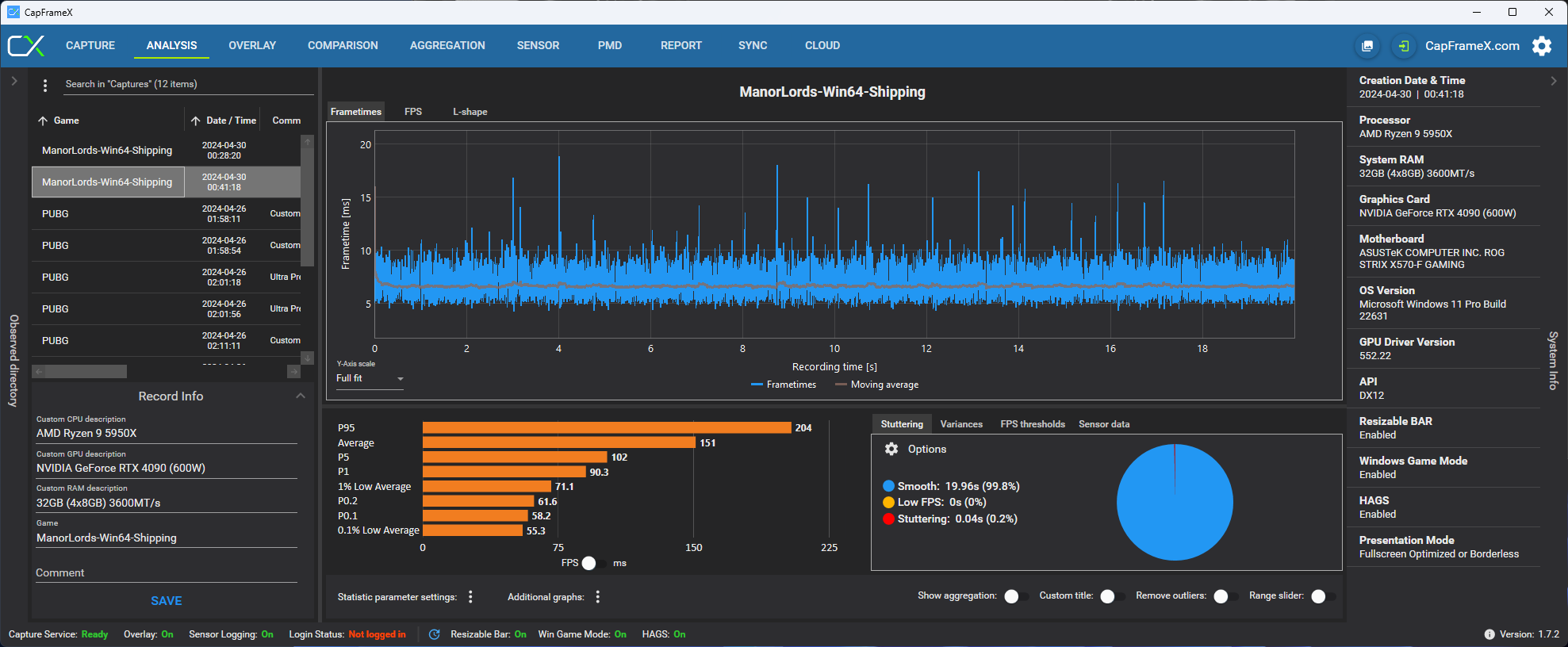This screenshot has width=1568, height=647.
Task: Select the Frametimes graph tab
Action: [x=356, y=112]
